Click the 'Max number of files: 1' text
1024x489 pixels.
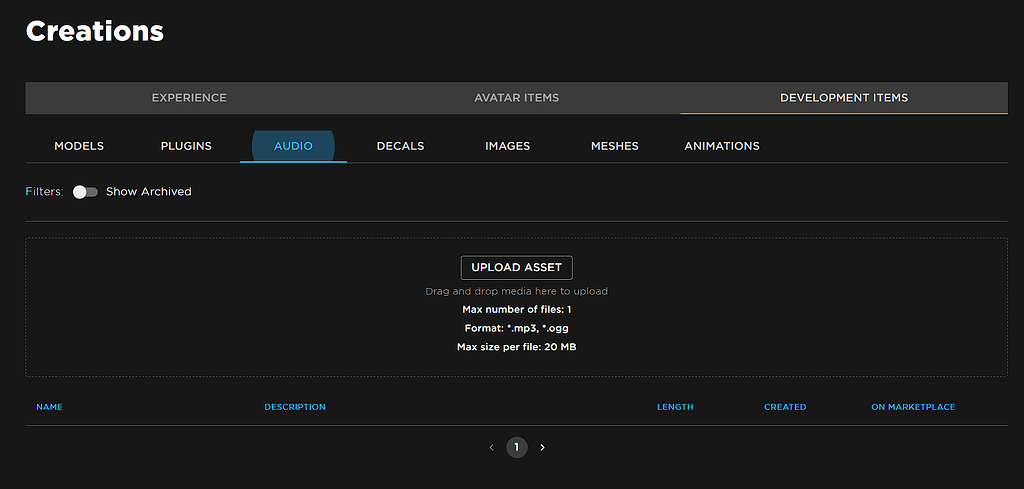pyautogui.click(x=517, y=309)
